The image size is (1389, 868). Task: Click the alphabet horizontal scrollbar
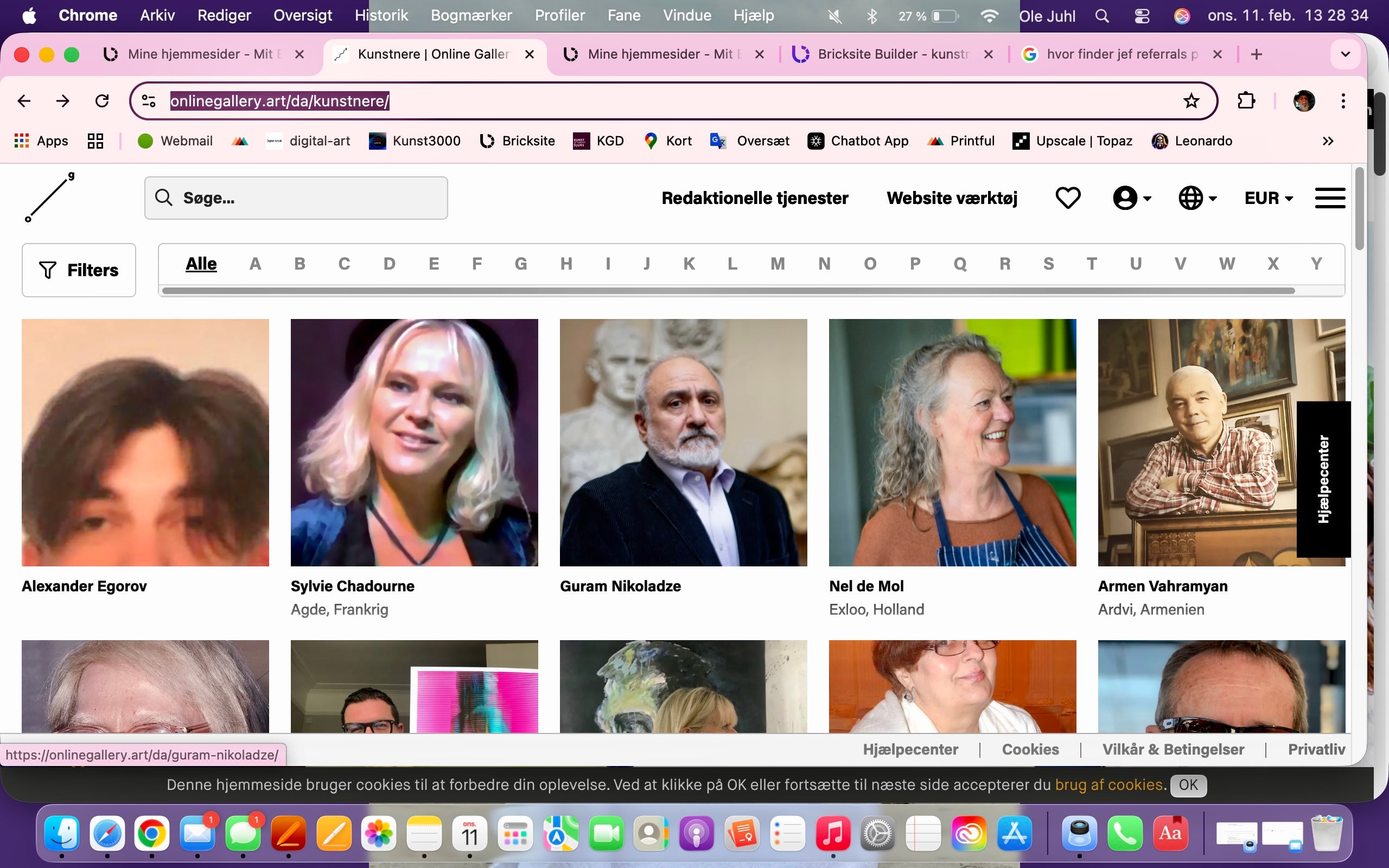click(728, 290)
